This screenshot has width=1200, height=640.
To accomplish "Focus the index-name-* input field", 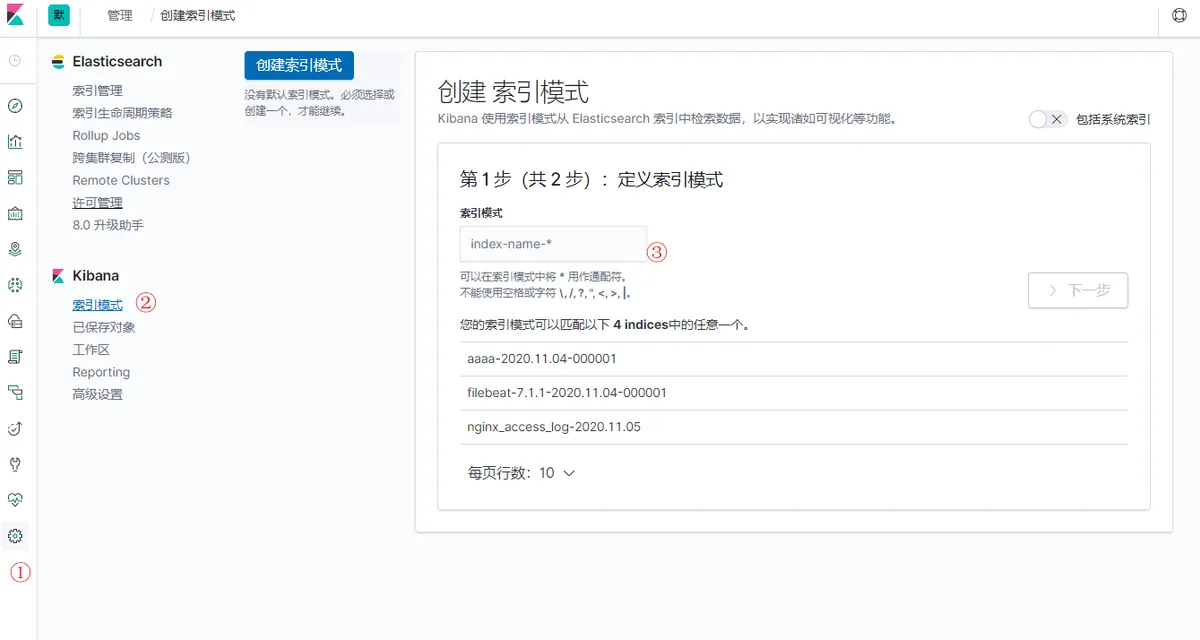I will 553,244.
